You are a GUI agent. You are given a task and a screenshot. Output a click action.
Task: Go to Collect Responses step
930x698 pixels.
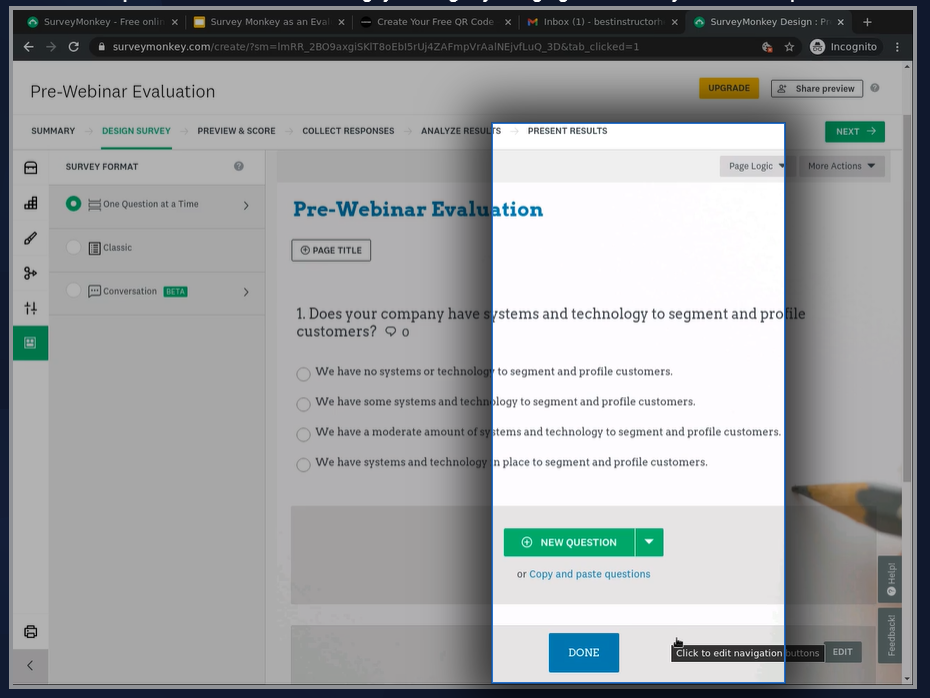tap(348, 130)
